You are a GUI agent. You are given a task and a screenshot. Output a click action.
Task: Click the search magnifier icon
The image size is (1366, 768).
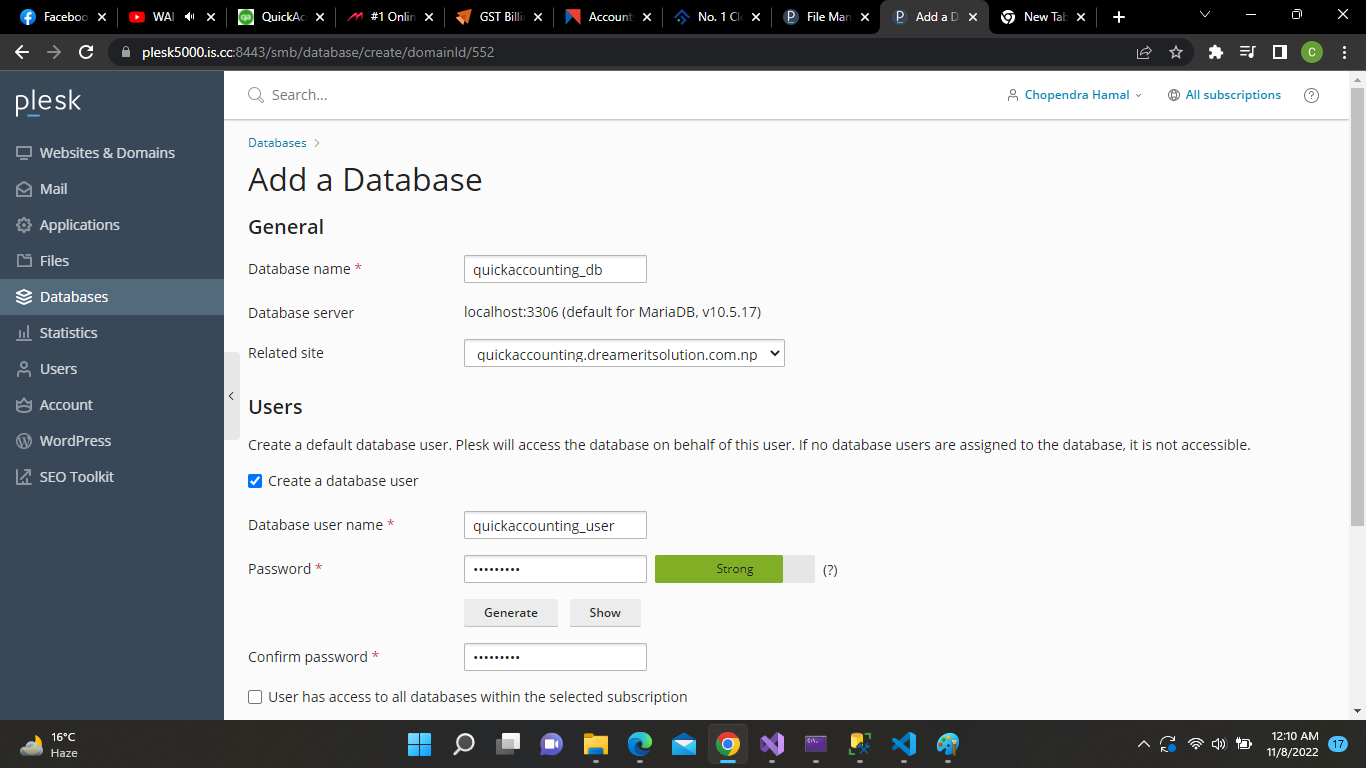pos(256,95)
